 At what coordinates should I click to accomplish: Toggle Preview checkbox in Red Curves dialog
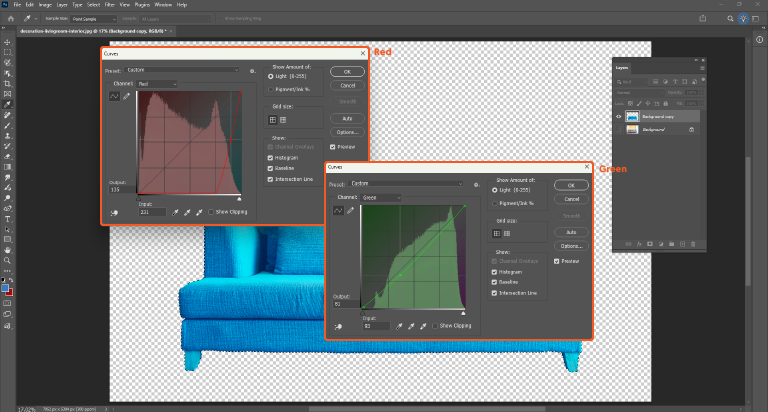coord(333,147)
